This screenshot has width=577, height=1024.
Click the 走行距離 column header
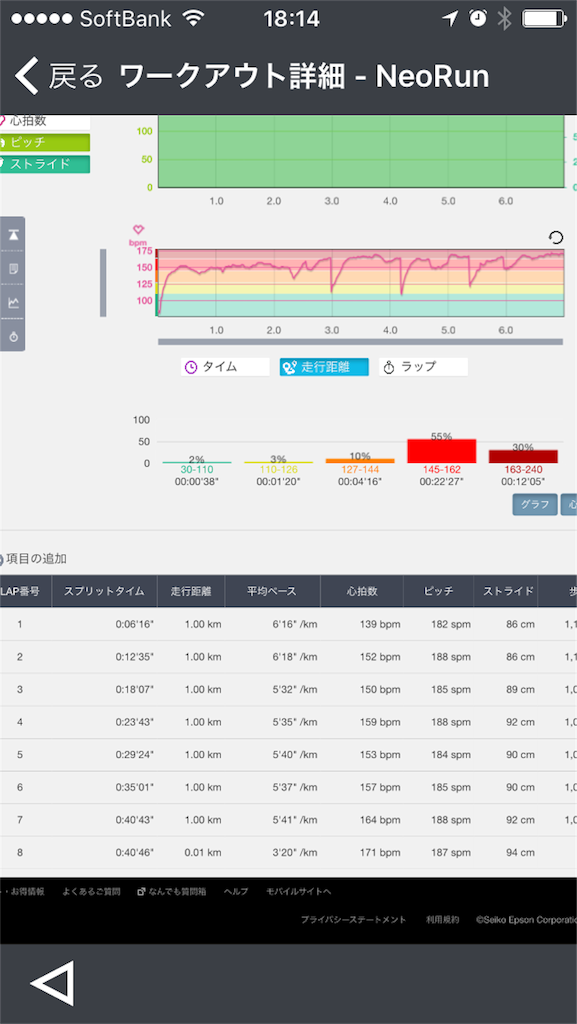(x=191, y=592)
